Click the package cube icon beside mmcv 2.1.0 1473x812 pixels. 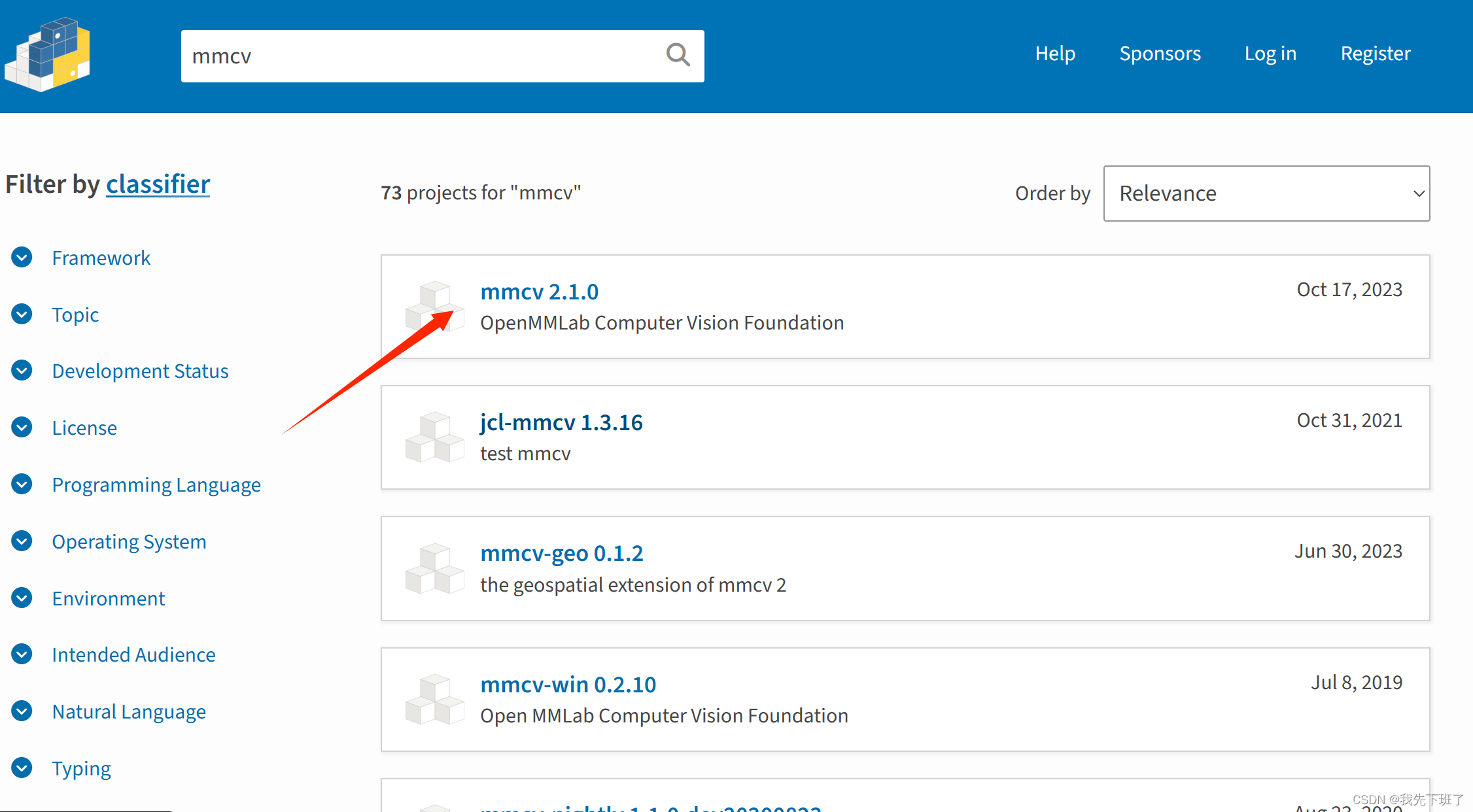point(434,306)
